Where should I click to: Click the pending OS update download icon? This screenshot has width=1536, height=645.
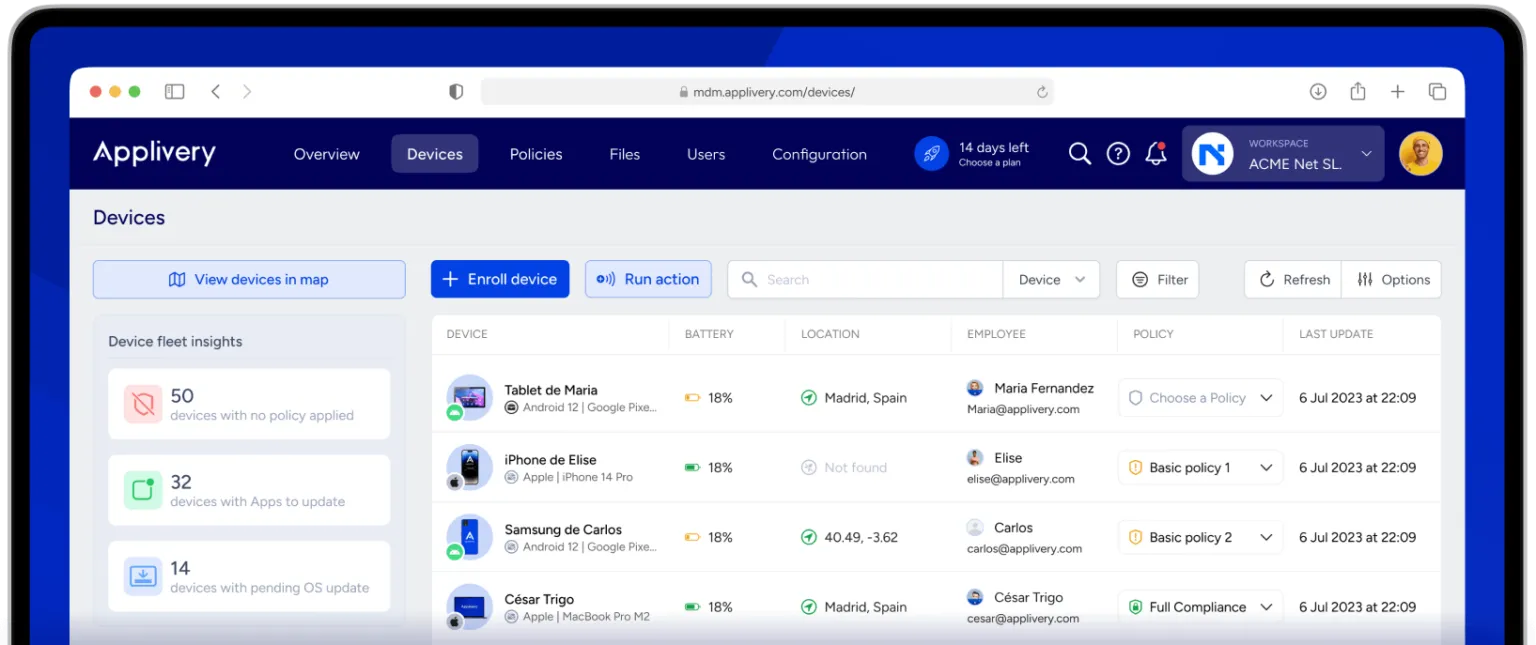tap(143, 576)
